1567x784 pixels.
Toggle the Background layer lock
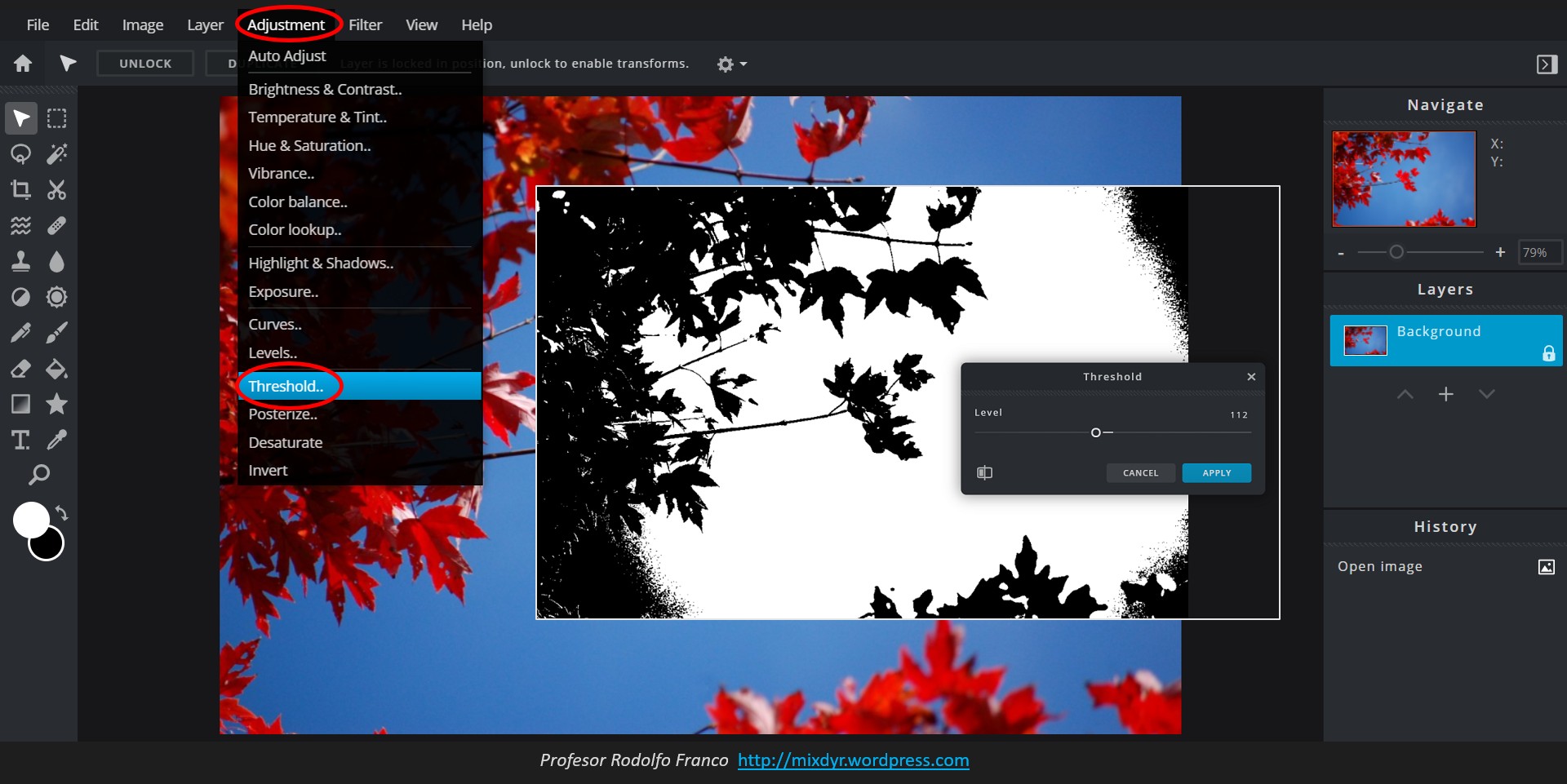[1548, 353]
